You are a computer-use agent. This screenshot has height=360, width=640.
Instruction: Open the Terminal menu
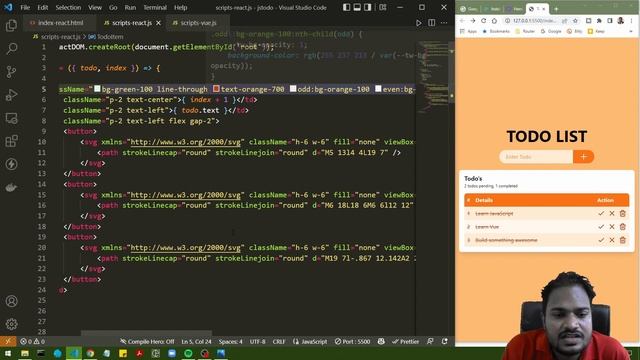pos(155,7)
